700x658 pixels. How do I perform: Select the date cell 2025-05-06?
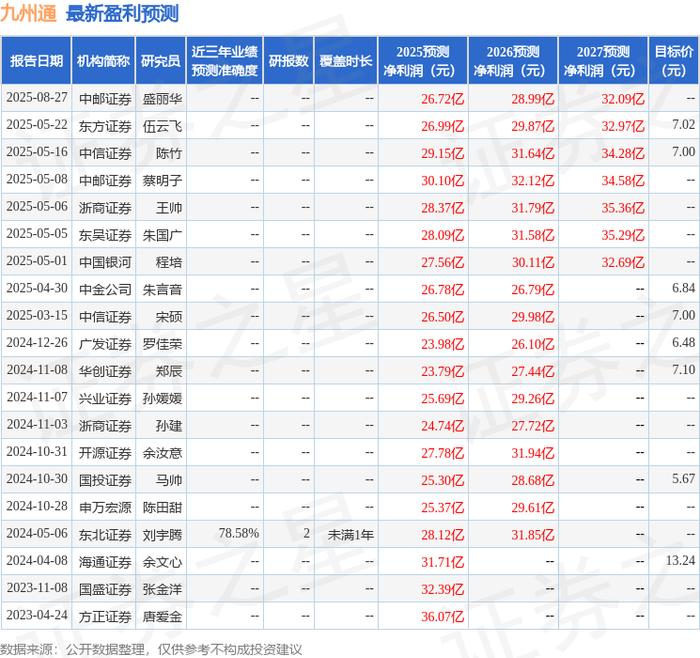coord(37,207)
